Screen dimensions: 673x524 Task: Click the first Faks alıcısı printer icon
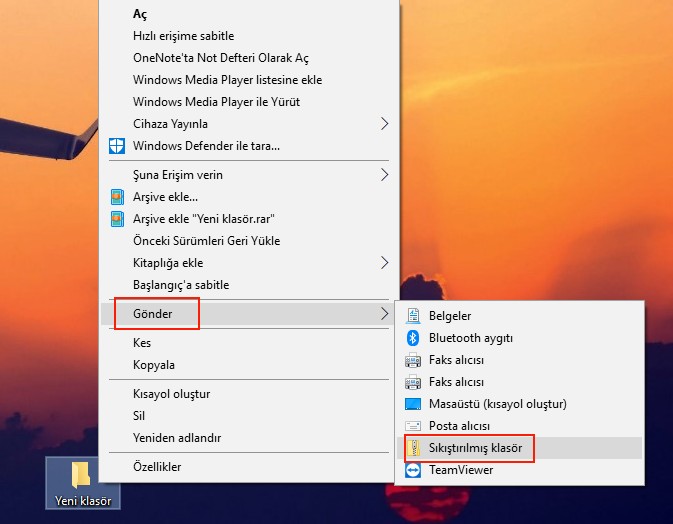[x=413, y=360]
